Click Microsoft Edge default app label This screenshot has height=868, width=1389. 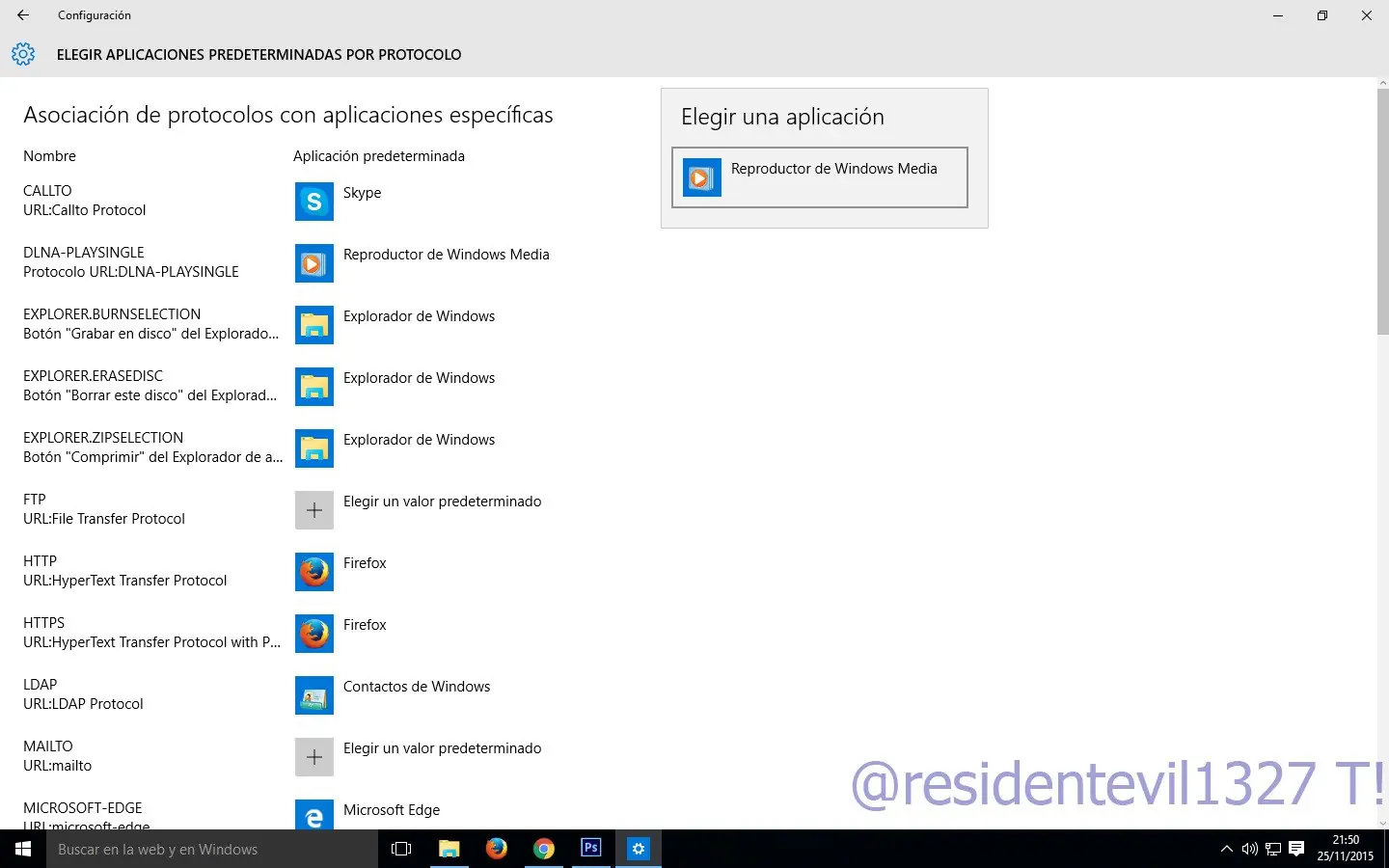pos(392,810)
